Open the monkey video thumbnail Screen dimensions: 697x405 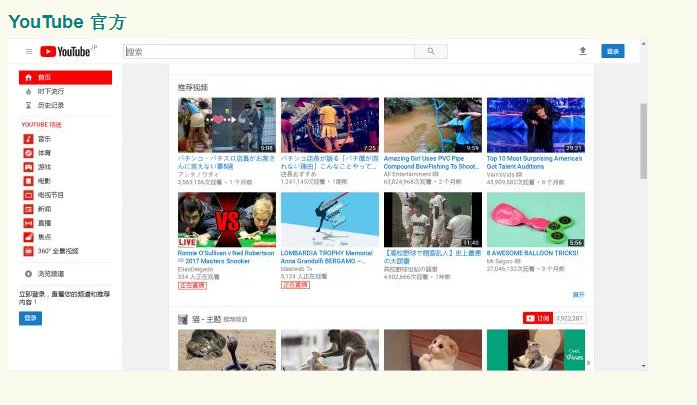[x=330, y=350]
